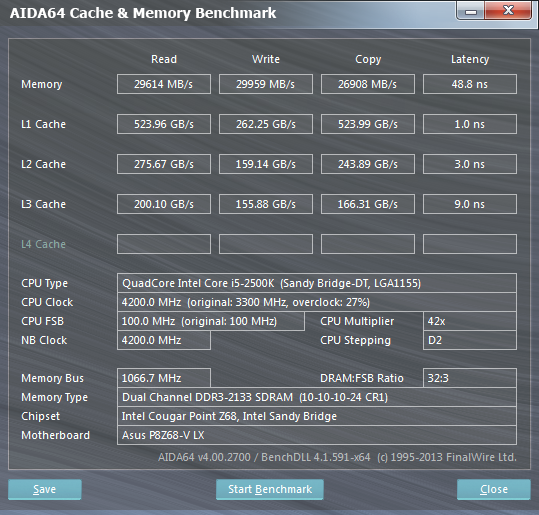Click the DRAM:FSB Ratio 32:3 value
Screen dimensions: 539x515
tap(470, 378)
